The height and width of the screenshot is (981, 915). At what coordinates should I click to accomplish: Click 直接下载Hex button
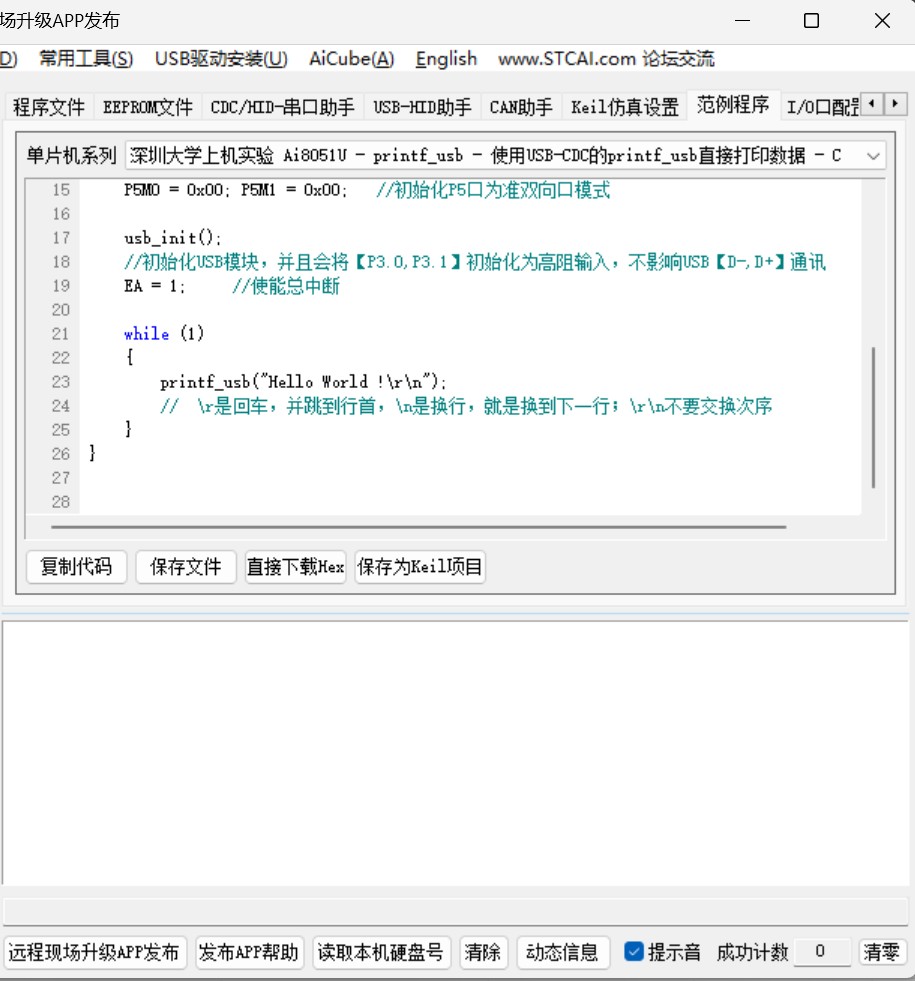click(x=295, y=566)
